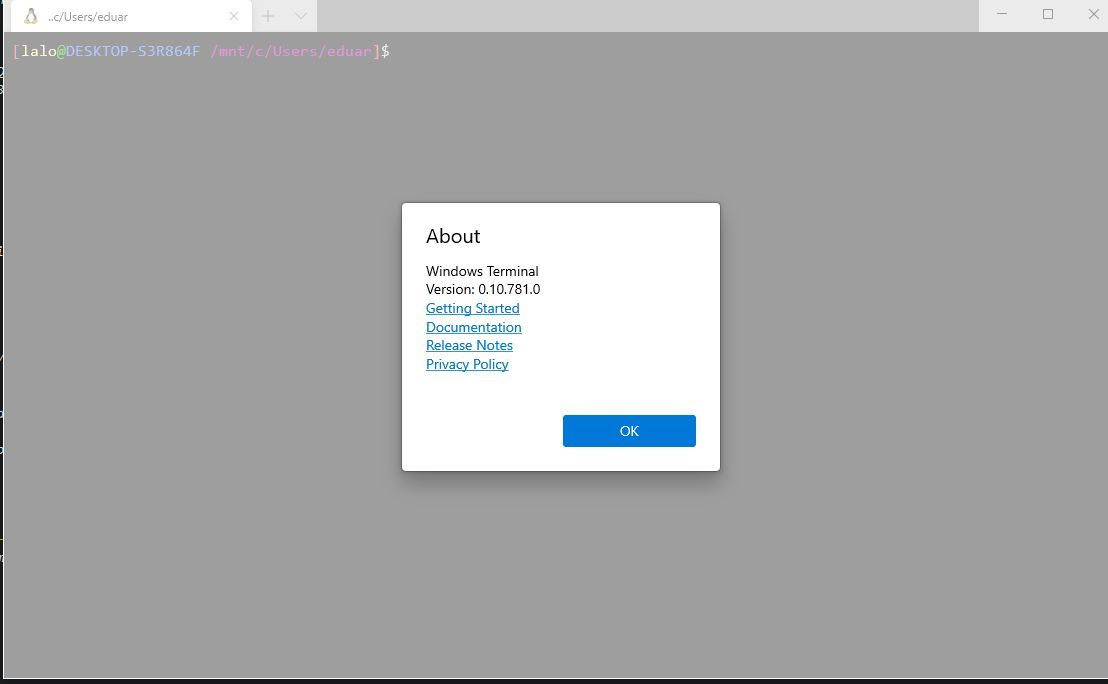This screenshot has height=684, width=1108.
Task: Expand the profiles dropdown chevron
Action: (300, 16)
